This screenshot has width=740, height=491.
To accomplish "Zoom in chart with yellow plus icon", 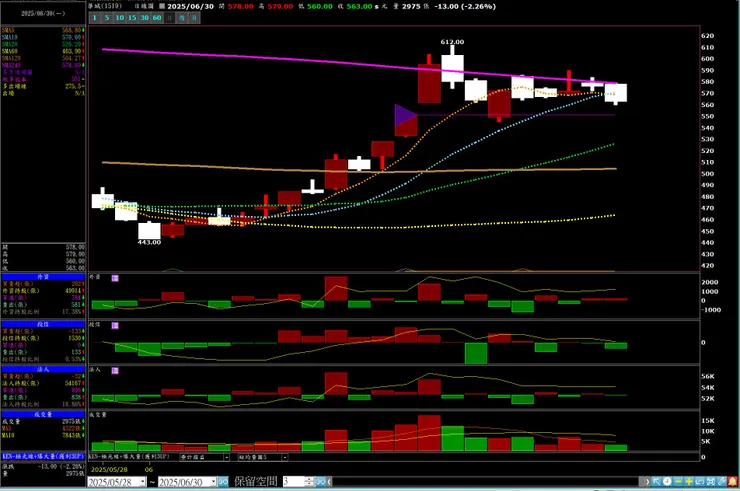I will point(689,482).
